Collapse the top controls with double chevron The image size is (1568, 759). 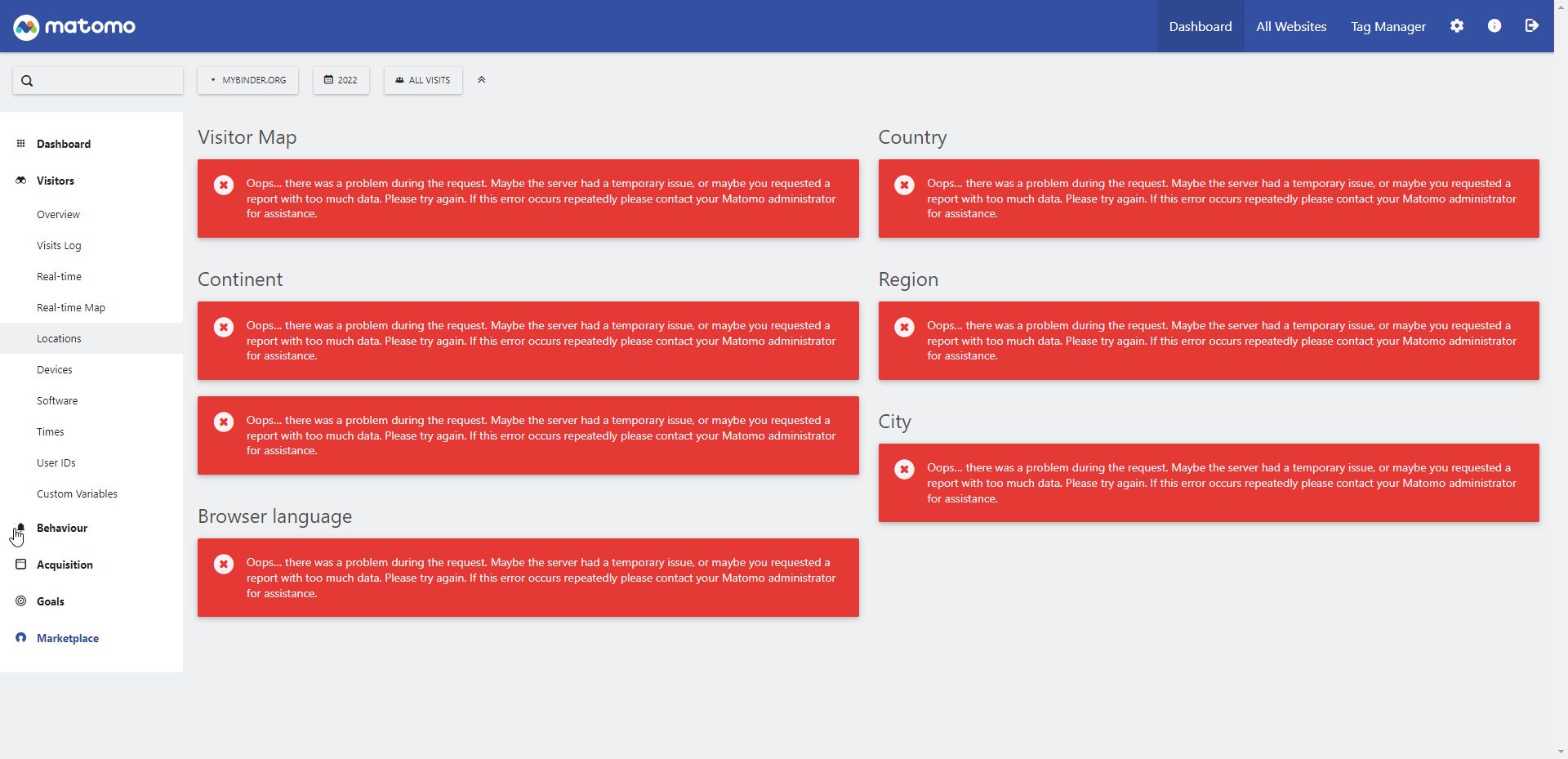click(482, 80)
